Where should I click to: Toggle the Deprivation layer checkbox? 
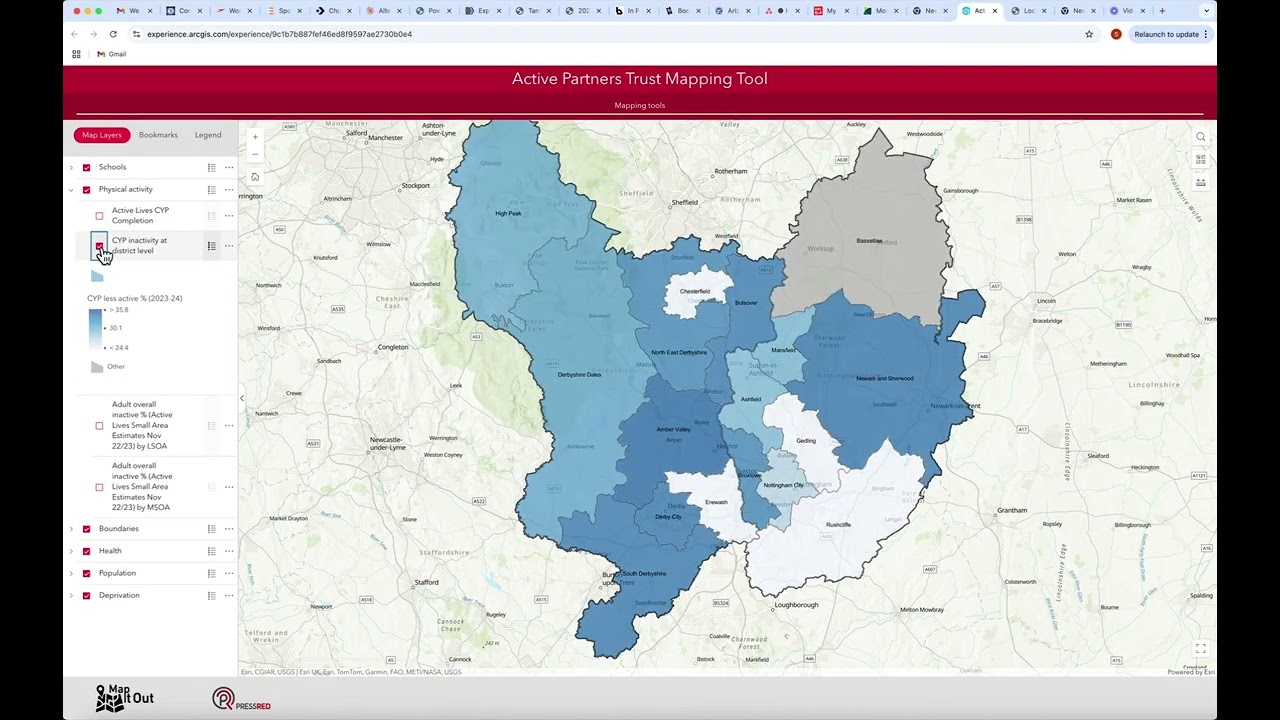tap(86, 595)
